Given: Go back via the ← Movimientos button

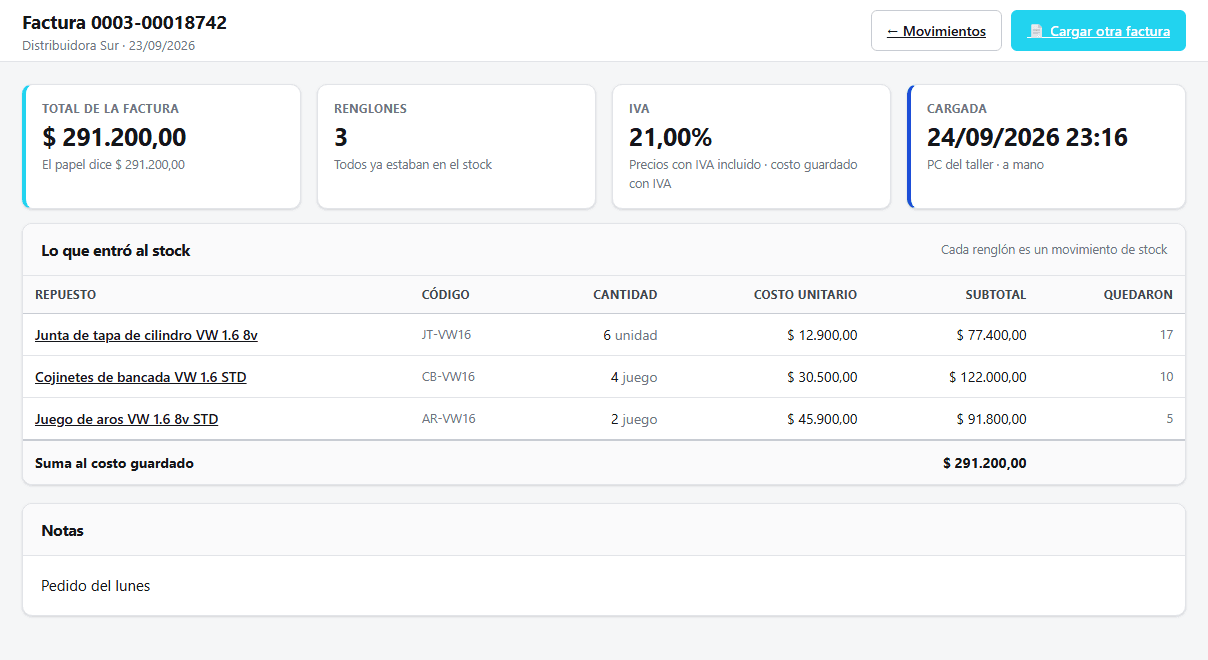Looking at the screenshot, I should 936,31.
